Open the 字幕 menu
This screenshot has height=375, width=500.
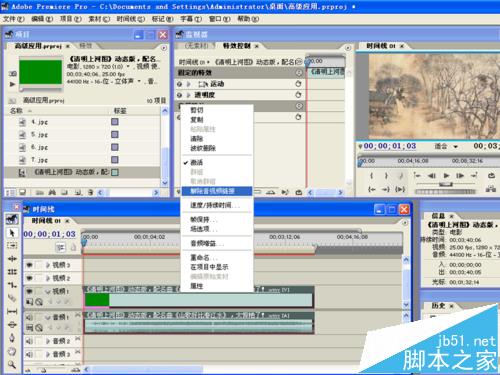pyautogui.click(x=191, y=19)
